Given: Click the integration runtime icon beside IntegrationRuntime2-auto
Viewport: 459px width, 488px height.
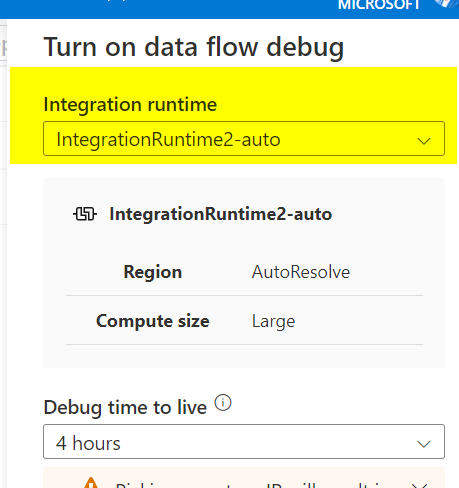Looking at the screenshot, I should (x=85, y=214).
